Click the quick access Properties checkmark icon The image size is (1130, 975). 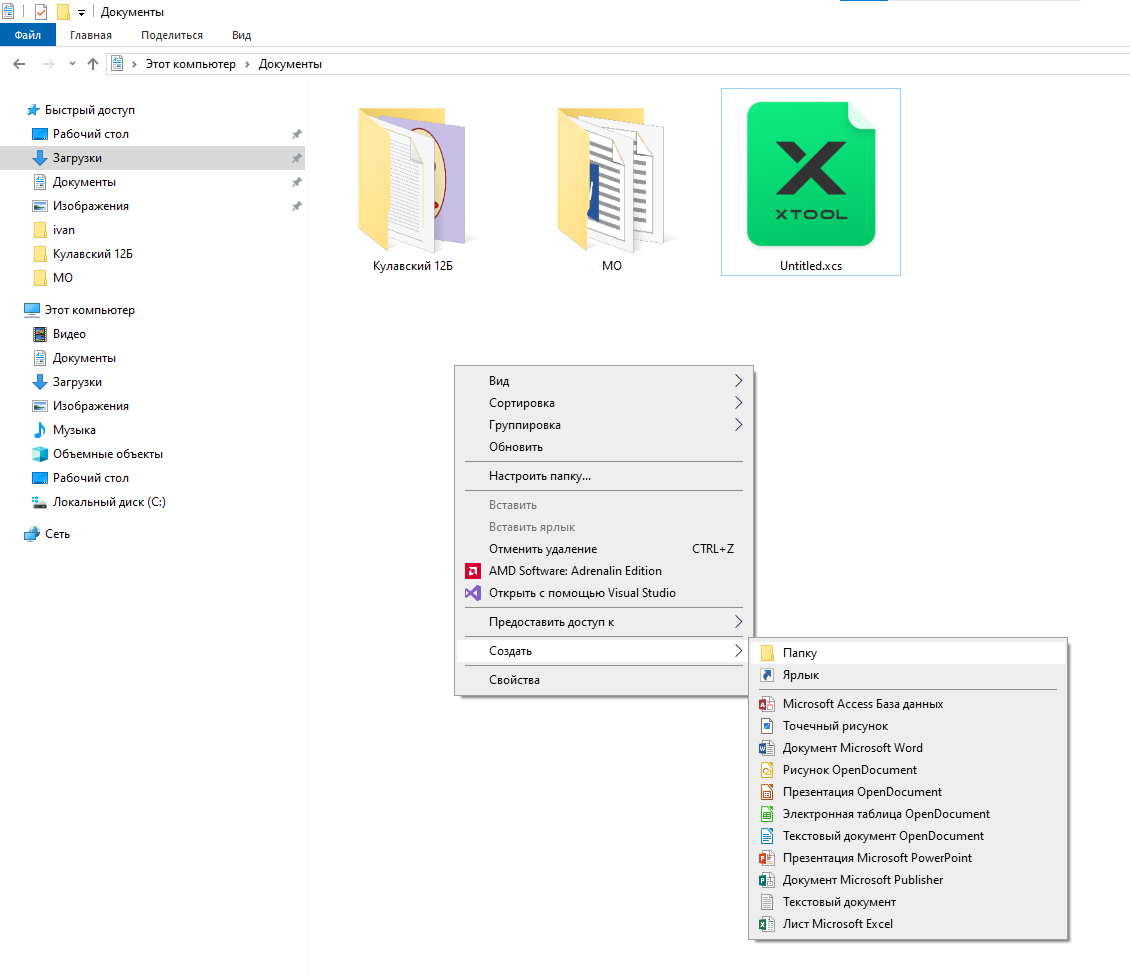(x=41, y=12)
